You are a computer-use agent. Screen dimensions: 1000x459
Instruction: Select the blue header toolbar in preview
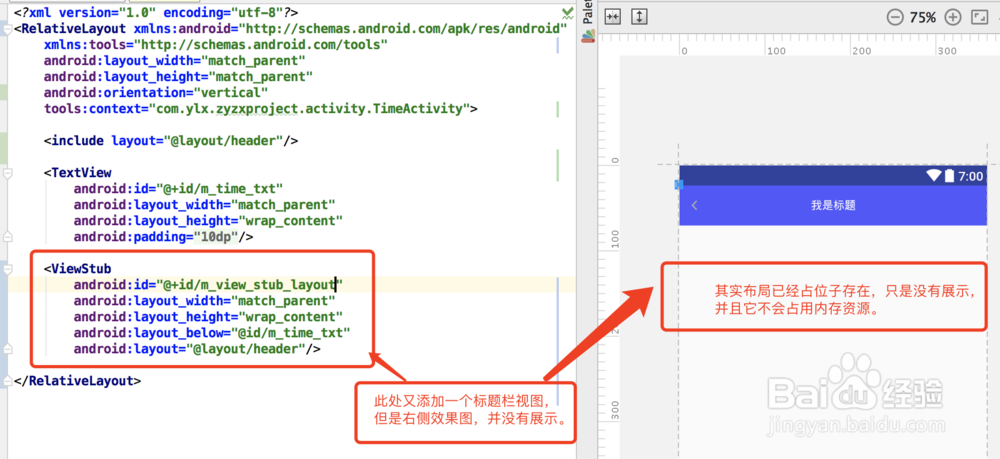[x=833, y=205]
